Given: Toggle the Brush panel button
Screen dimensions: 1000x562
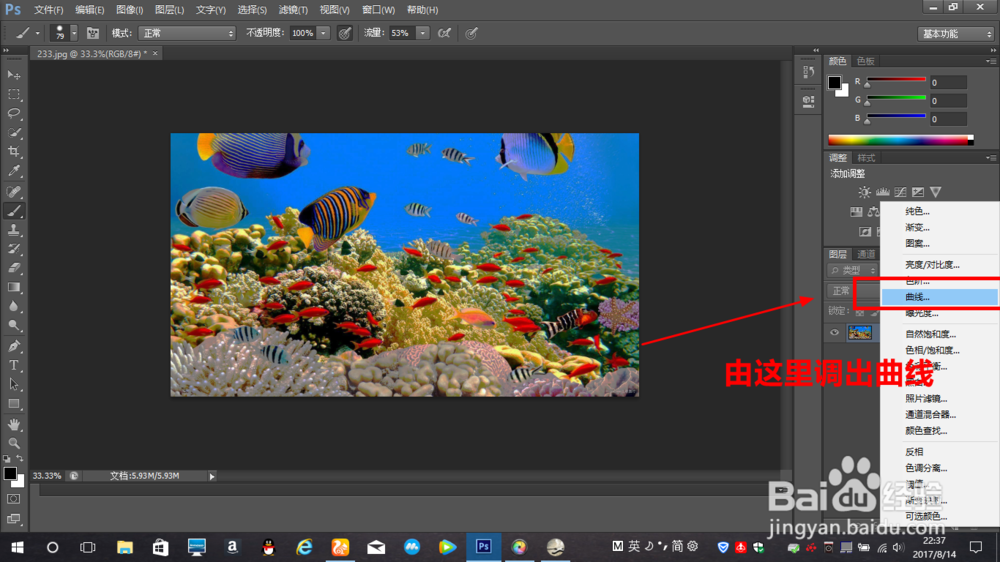Looking at the screenshot, I should 93,33.
